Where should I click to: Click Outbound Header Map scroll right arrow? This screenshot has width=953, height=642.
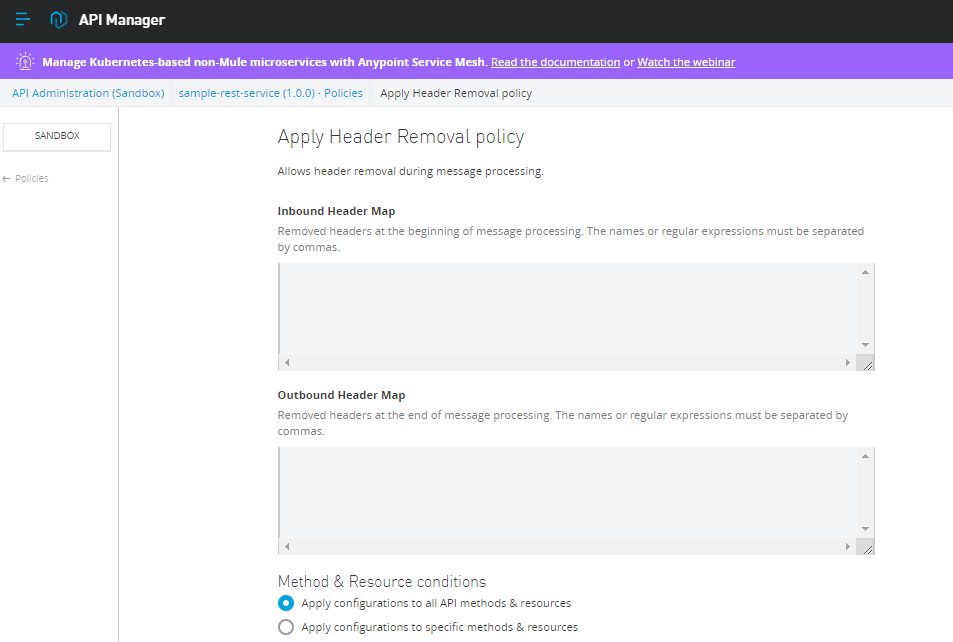(x=848, y=547)
